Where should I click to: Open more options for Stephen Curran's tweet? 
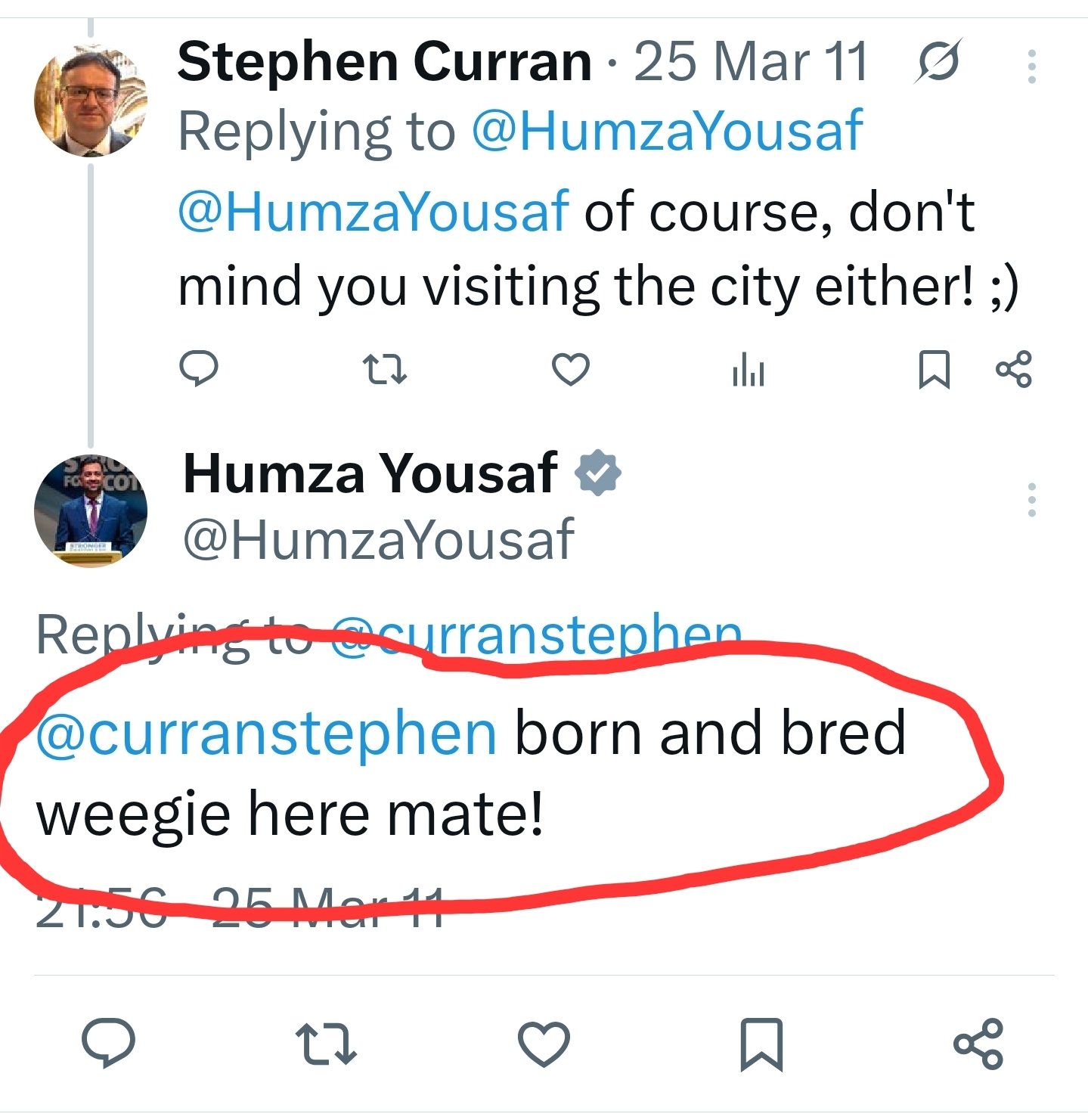[1031, 67]
